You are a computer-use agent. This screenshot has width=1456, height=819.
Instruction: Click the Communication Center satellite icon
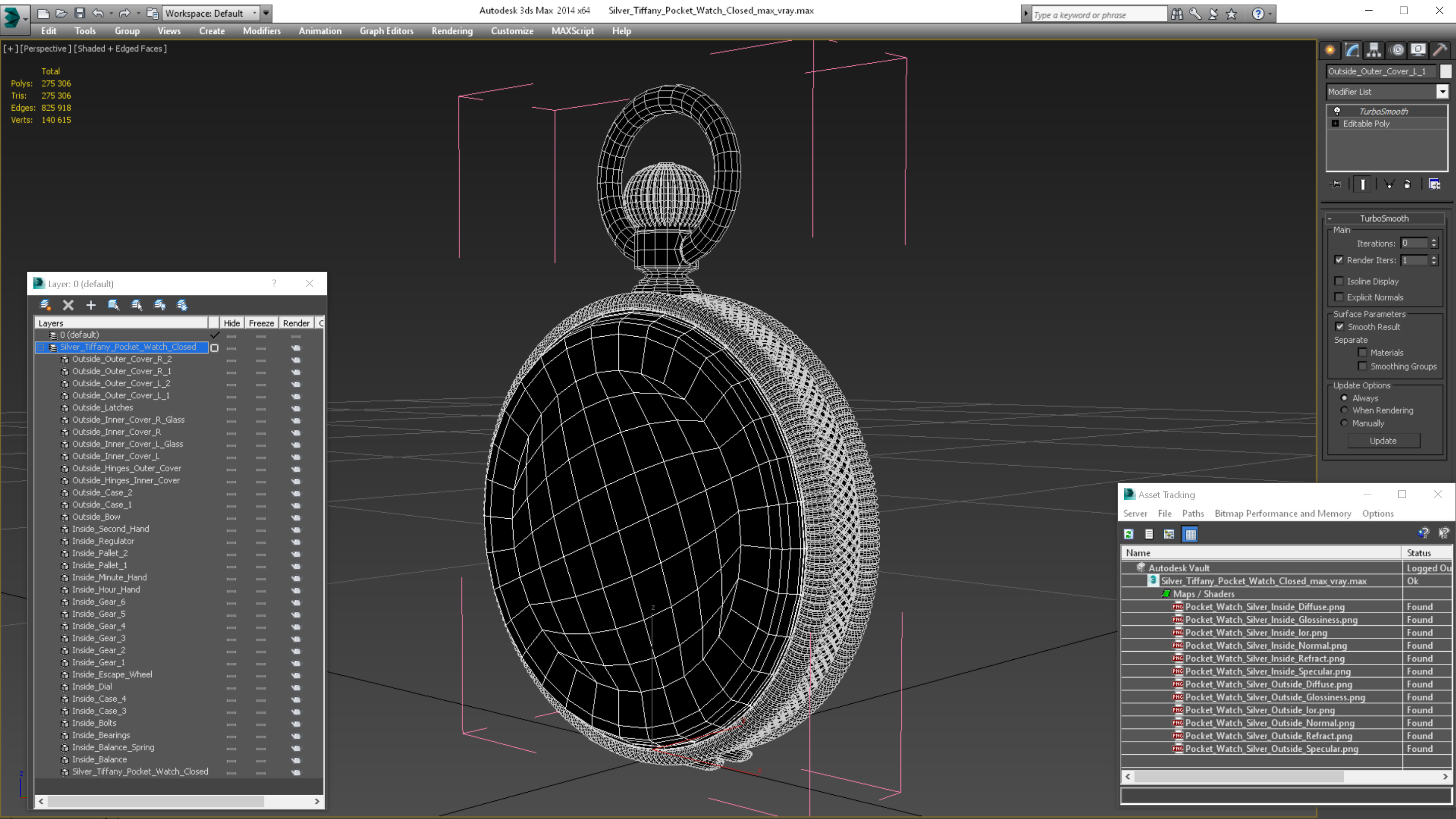(x=1213, y=14)
